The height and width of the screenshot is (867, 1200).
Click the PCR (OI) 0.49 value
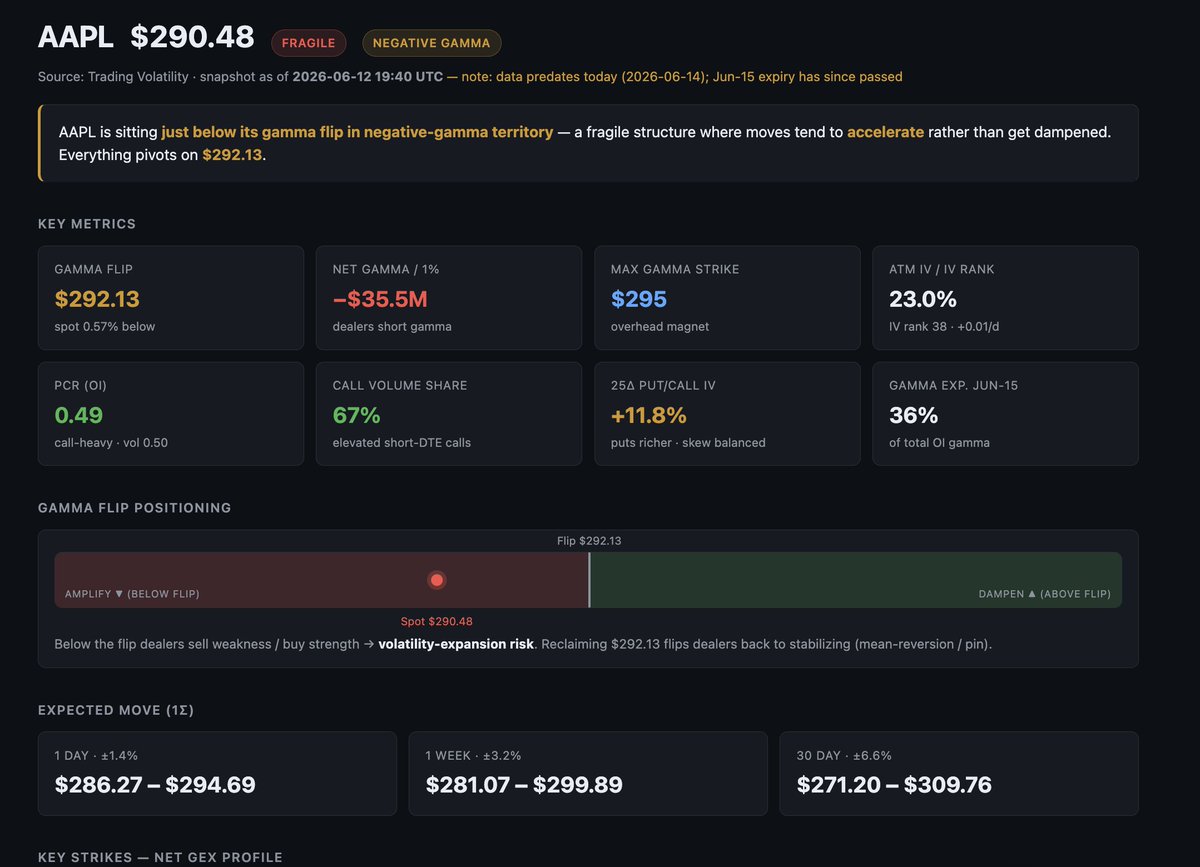(79, 415)
